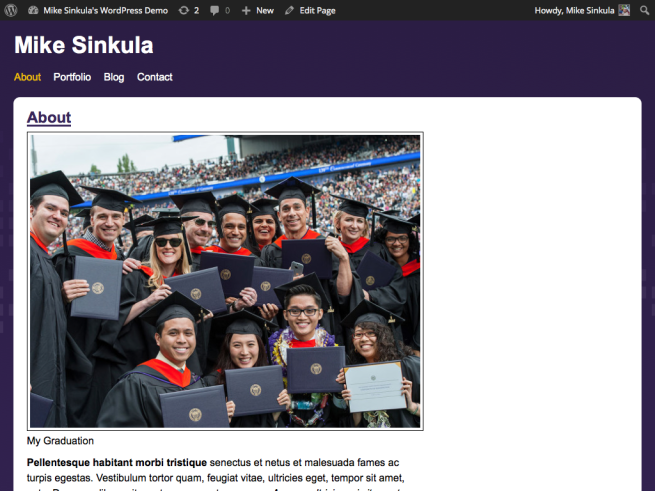Open the New content menu
The height and width of the screenshot is (491, 655).
[265, 10]
